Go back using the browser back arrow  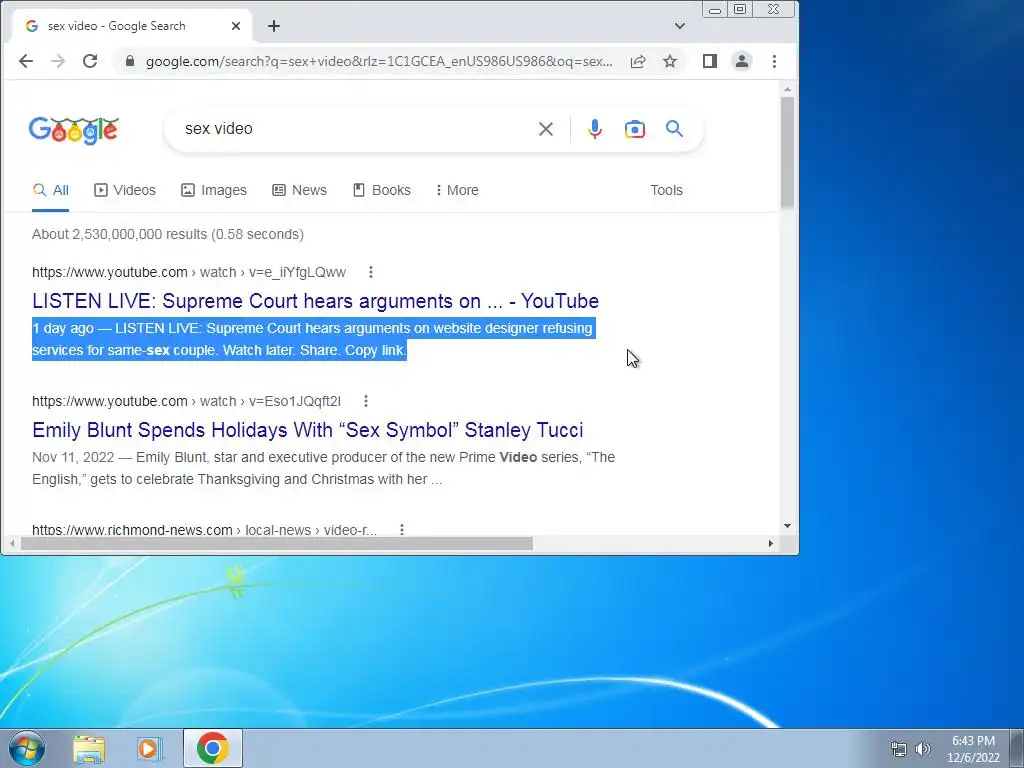pos(25,61)
